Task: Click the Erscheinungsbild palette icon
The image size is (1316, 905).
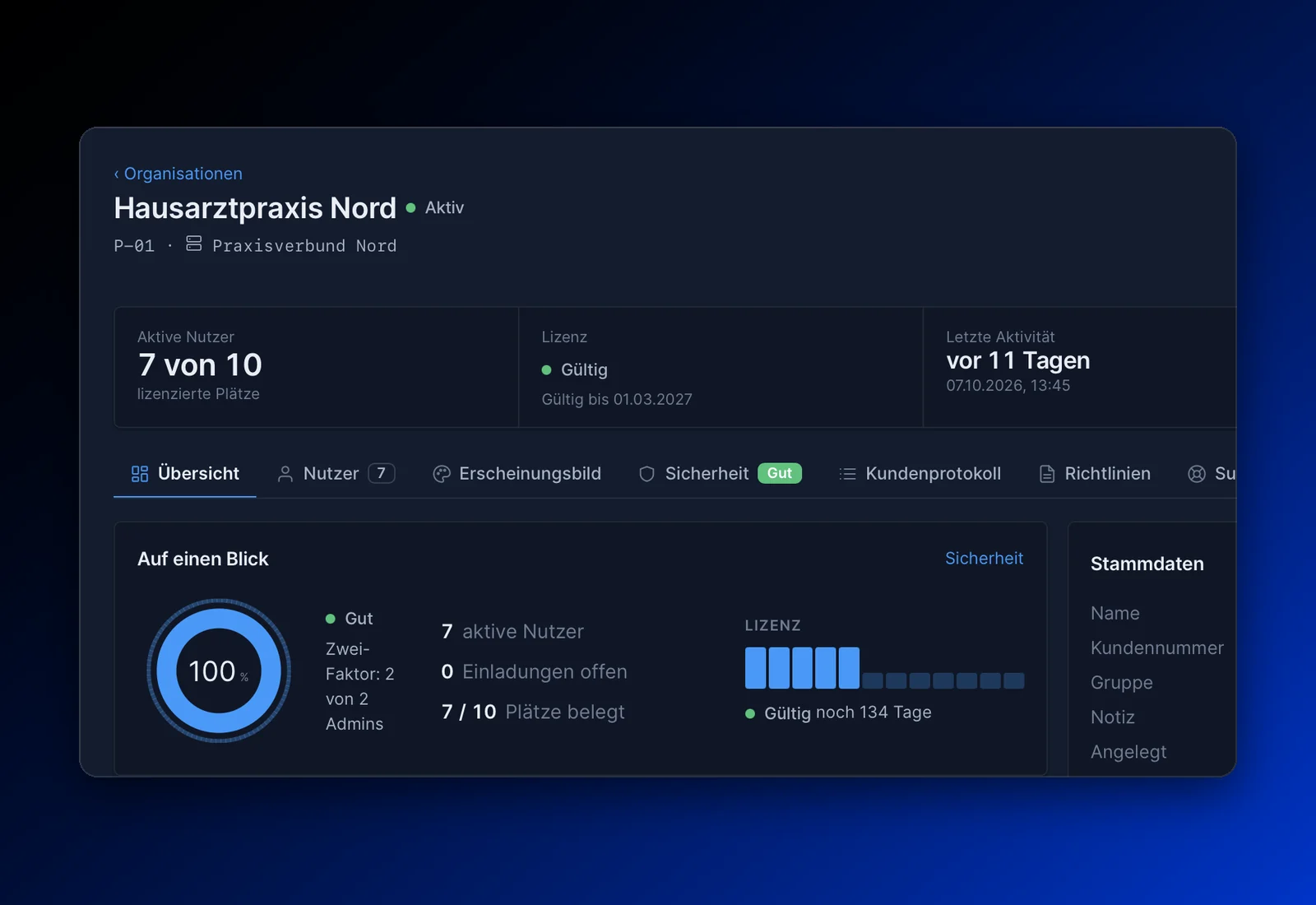Action: pyautogui.click(x=442, y=474)
